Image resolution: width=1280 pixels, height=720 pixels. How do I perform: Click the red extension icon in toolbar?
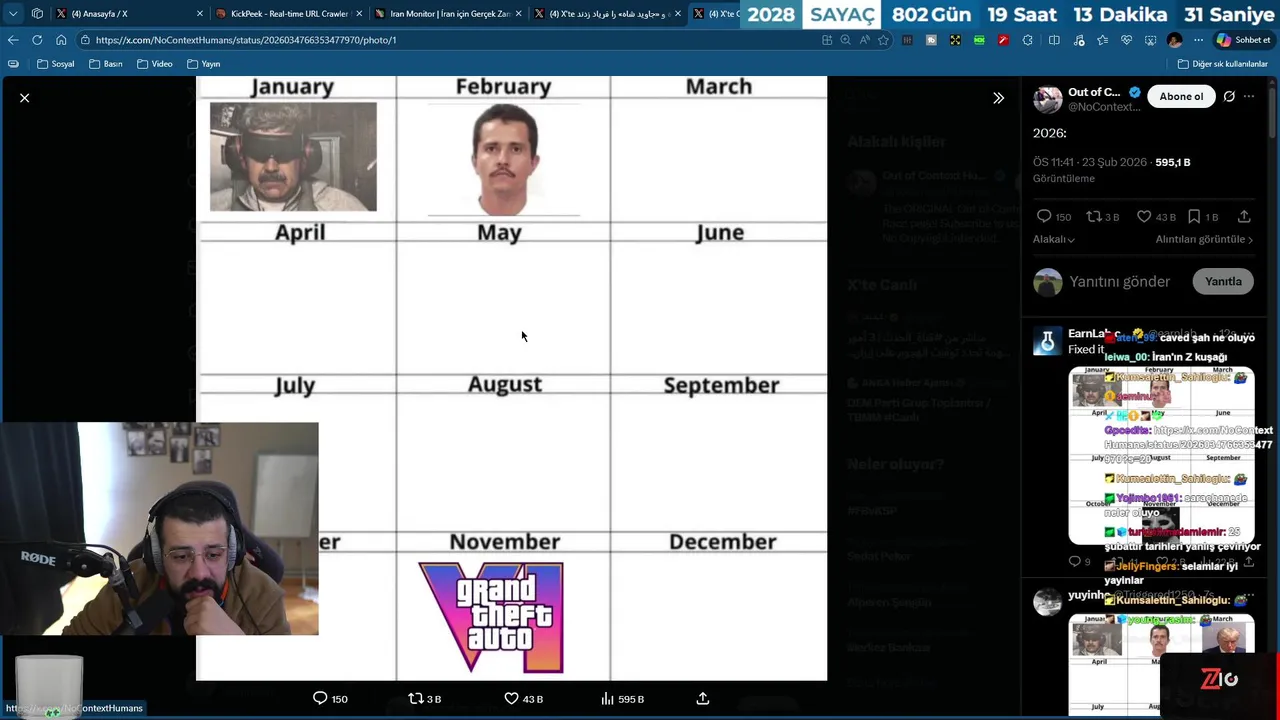pos(1003,40)
